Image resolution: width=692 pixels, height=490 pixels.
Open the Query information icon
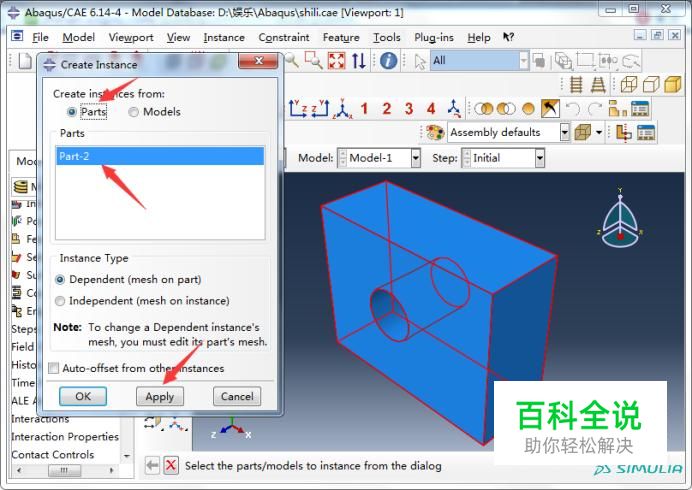click(x=388, y=60)
